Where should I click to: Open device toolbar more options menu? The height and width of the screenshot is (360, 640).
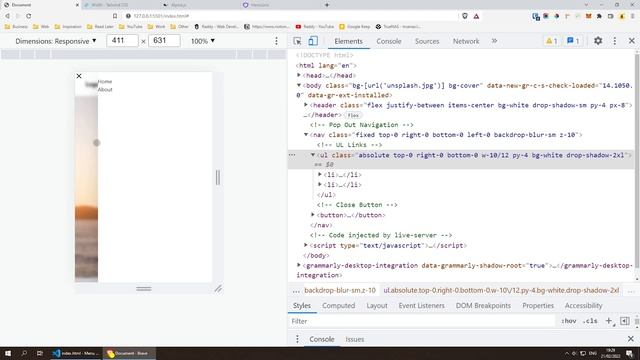click(x=276, y=41)
